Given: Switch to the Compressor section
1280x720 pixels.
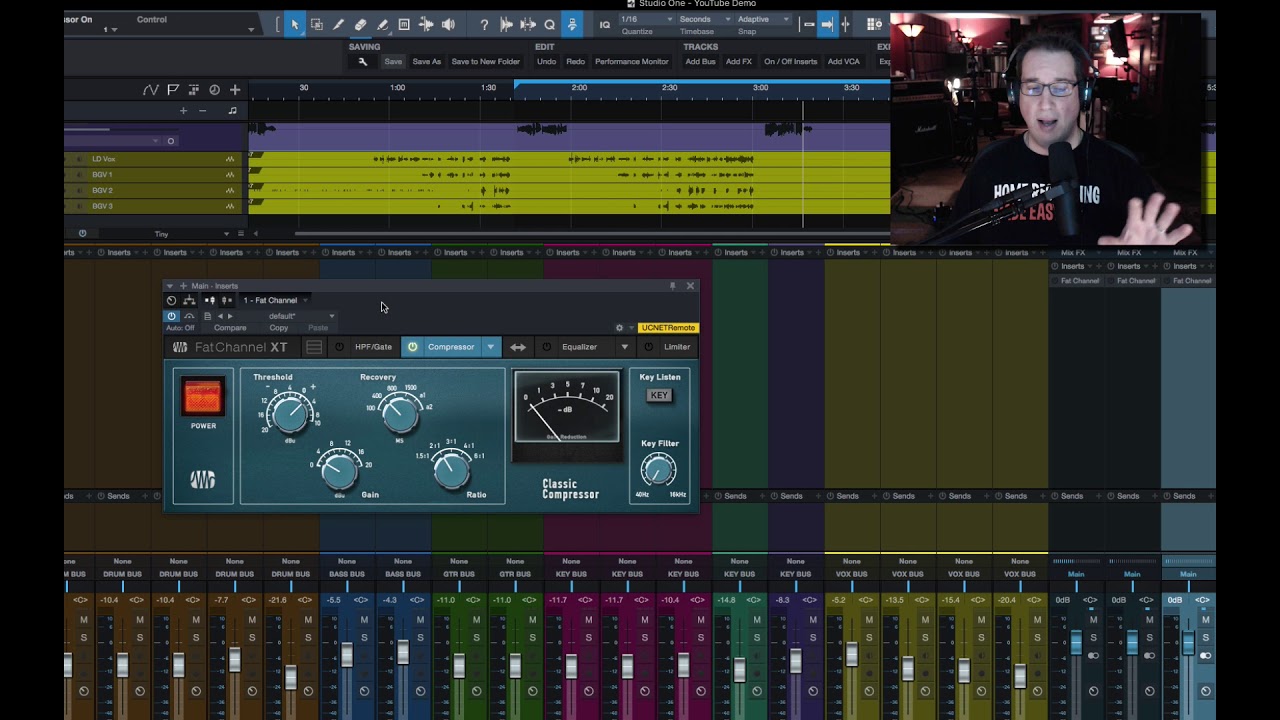Looking at the screenshot, I should click(x=451, y=347).
